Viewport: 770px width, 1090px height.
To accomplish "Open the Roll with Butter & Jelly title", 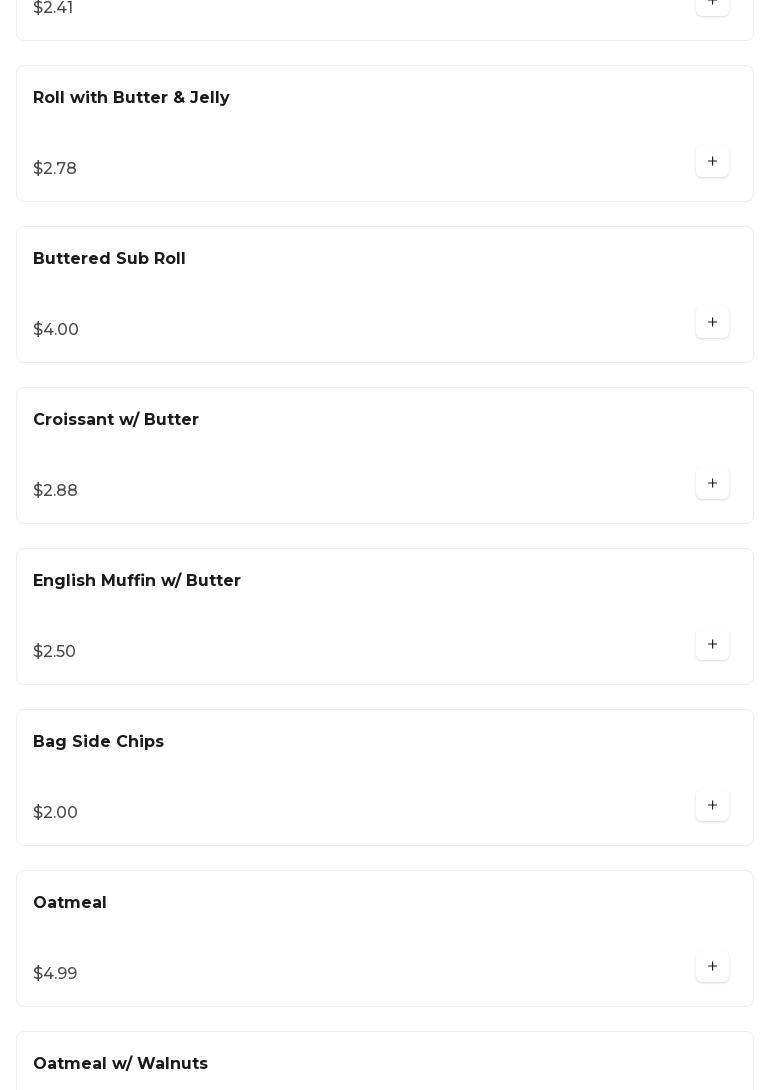I will pos(131,97).
